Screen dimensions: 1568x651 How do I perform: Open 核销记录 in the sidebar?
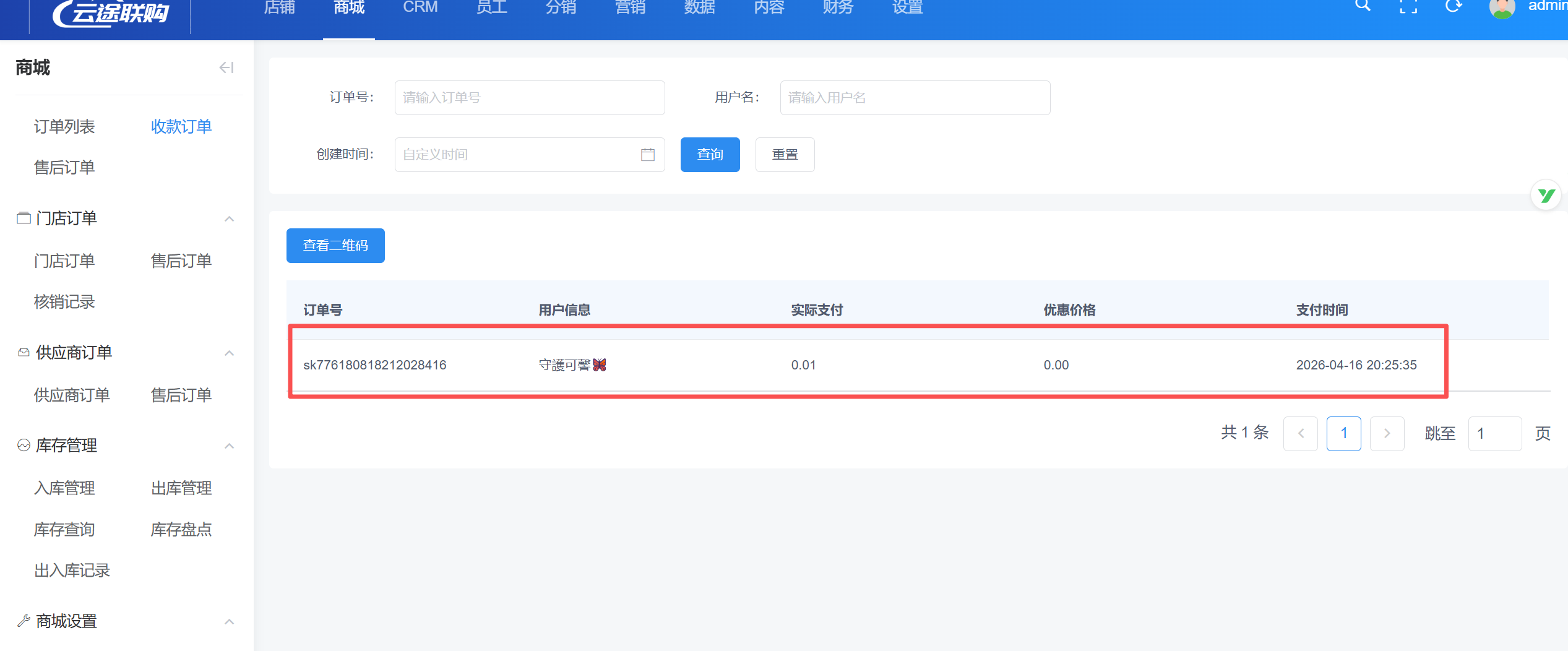pos(64,302)
